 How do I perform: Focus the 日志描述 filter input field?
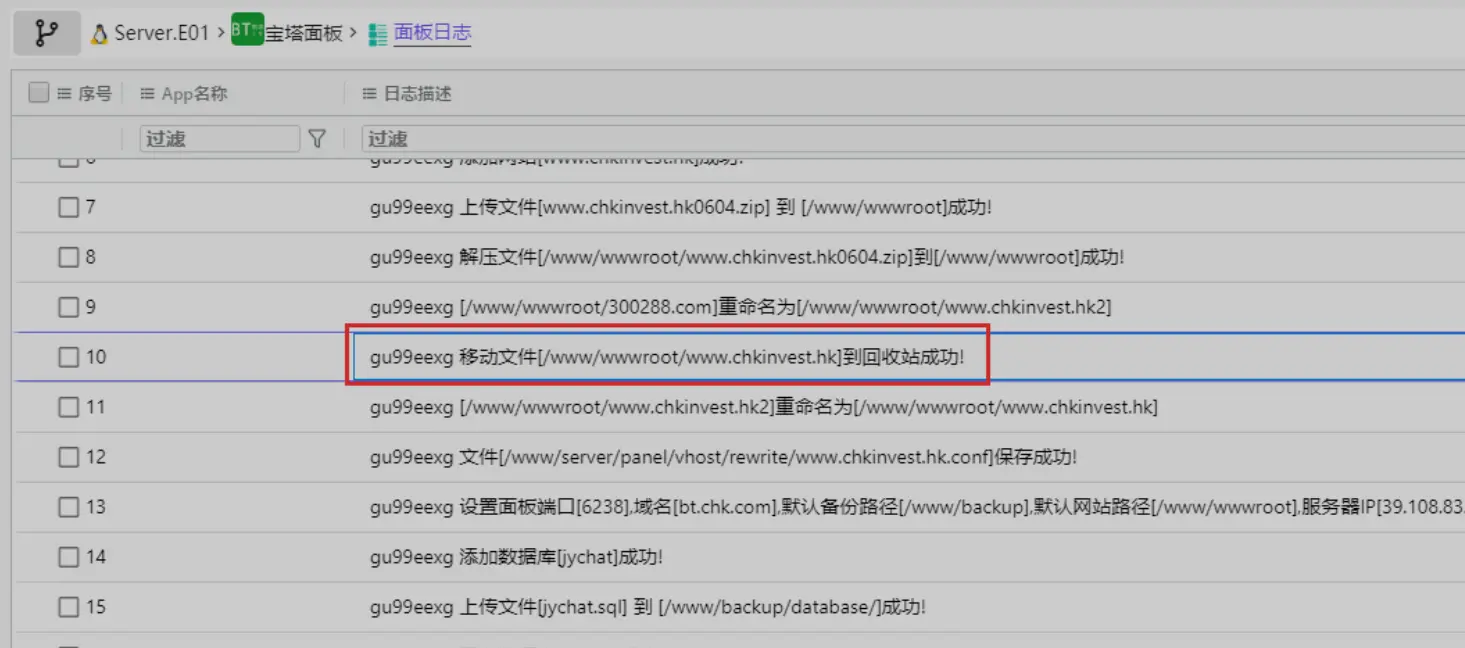913,139
